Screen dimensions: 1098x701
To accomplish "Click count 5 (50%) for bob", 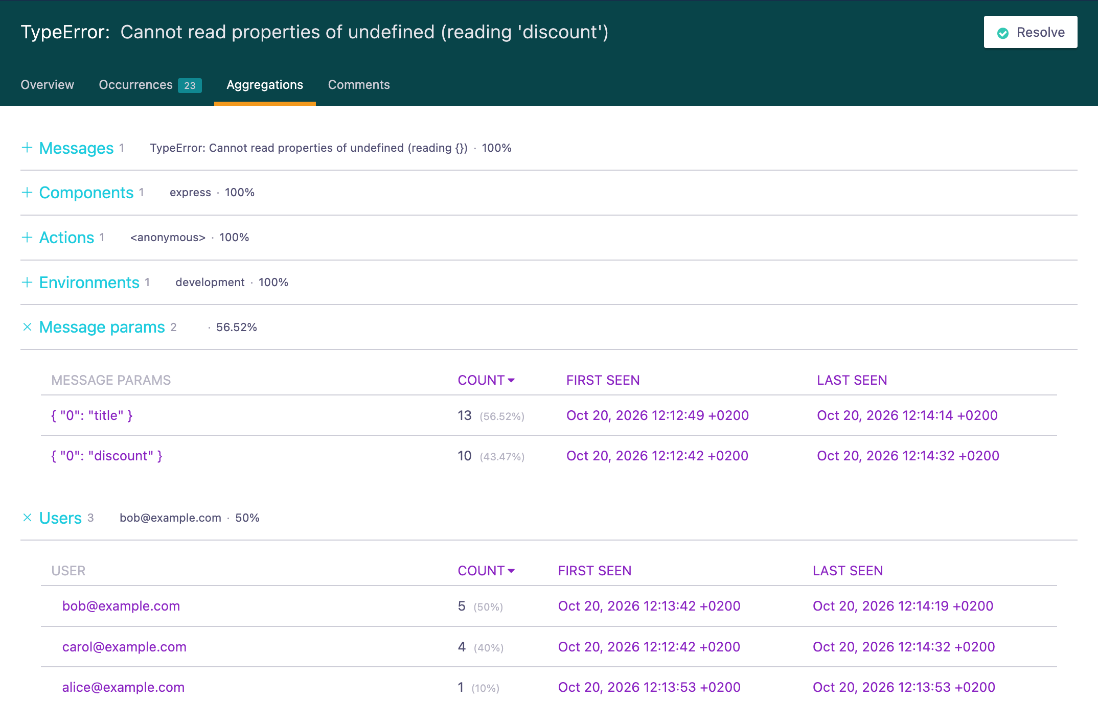I will [480, 606].
